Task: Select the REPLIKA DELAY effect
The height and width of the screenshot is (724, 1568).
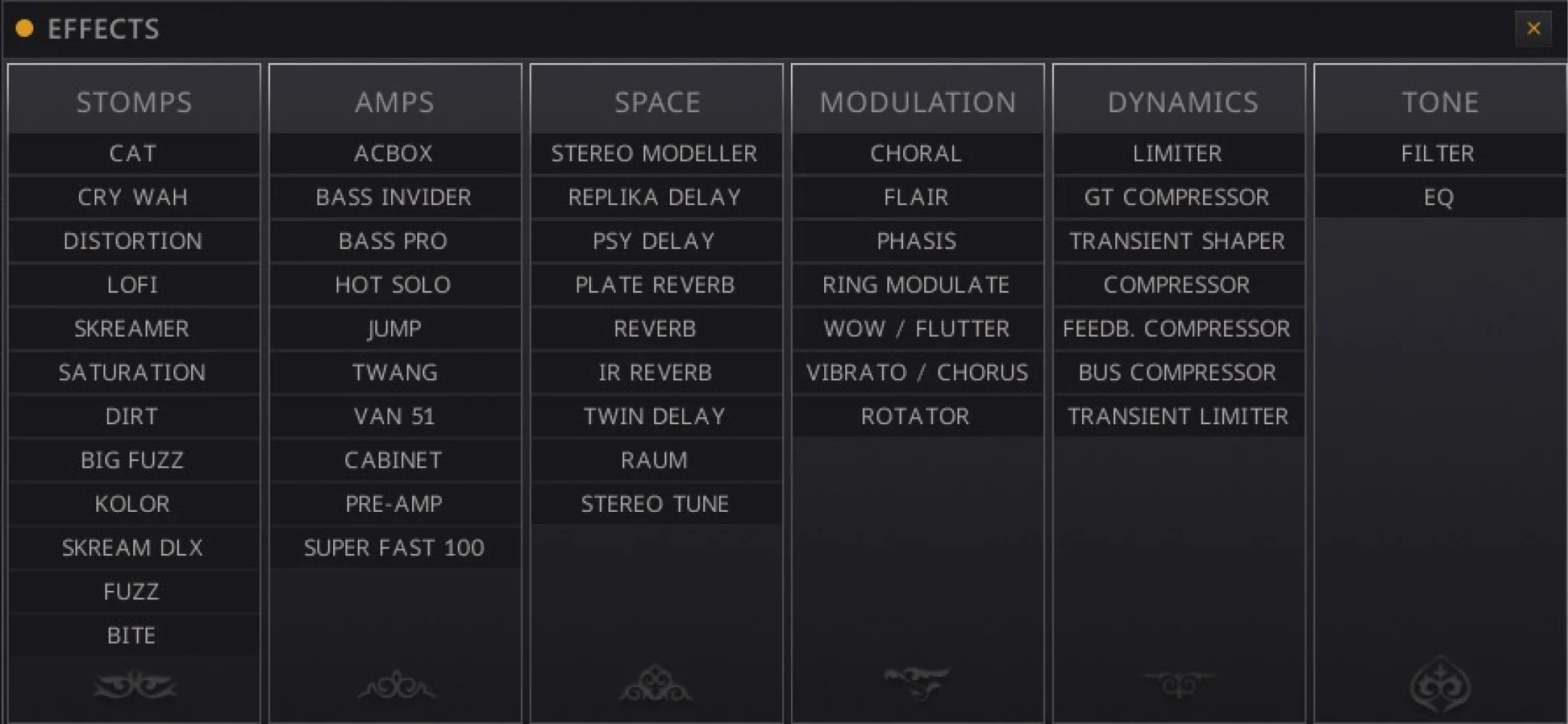Action: pyautogui.click(x=656, y=197)
